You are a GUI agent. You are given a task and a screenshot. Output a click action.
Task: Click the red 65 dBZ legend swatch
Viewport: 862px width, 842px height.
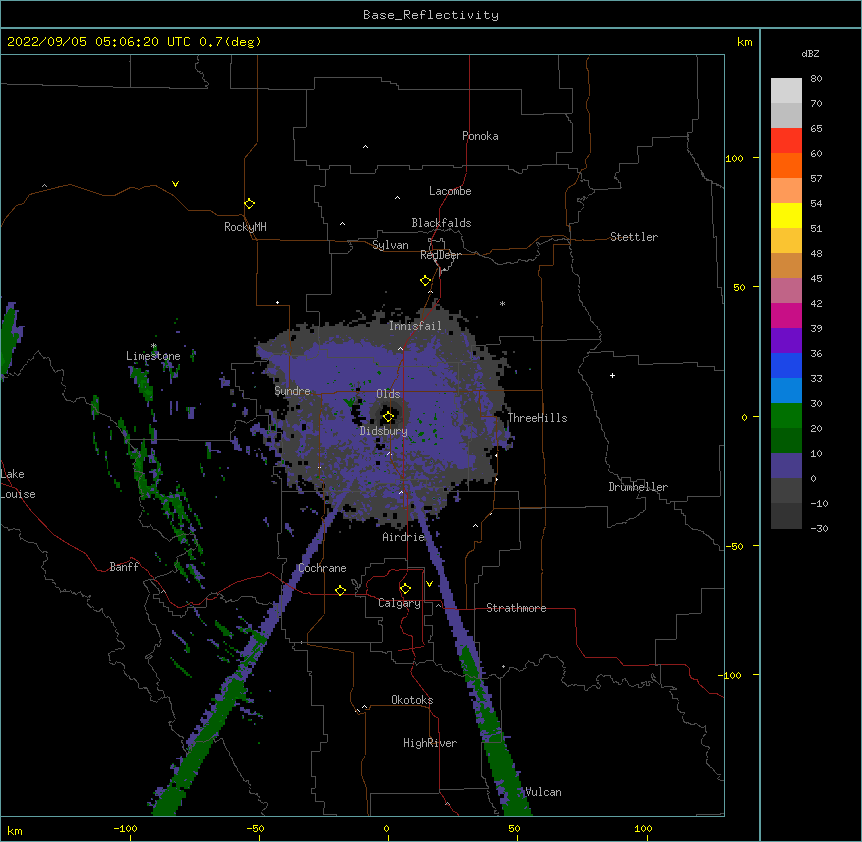(786, 140)
